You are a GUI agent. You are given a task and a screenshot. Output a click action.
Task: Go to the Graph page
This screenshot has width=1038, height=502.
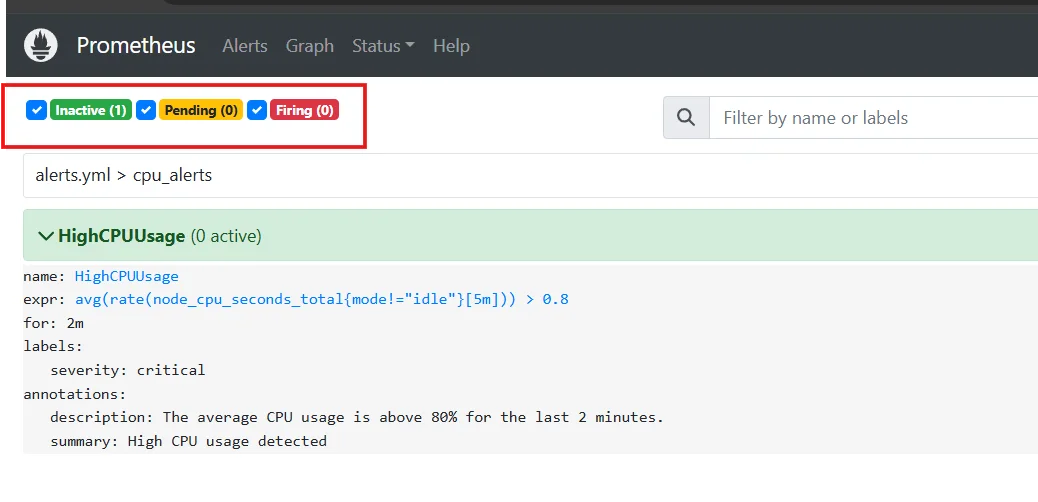pyautogui.click(x=310, y=46)
